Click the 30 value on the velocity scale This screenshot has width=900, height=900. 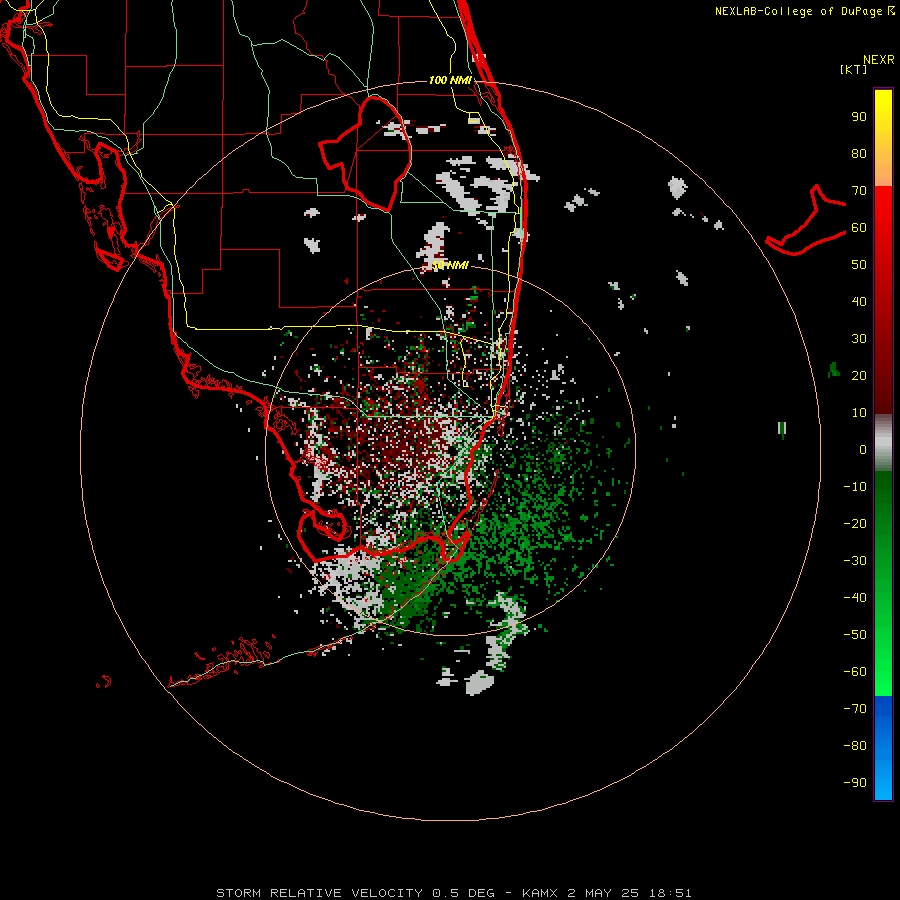[x=859, y=339]
